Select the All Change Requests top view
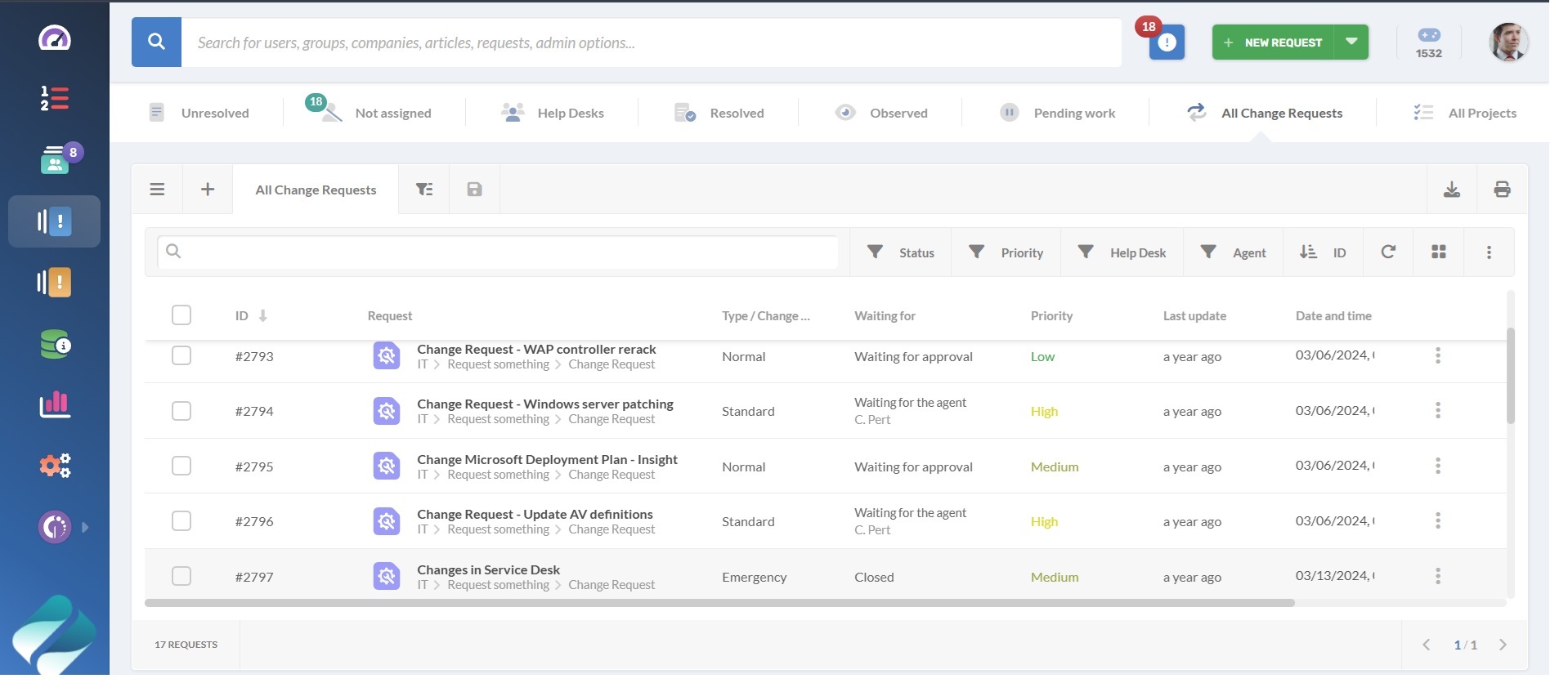The height and width of the screenshot is (683, 1568). point(1264,113)
